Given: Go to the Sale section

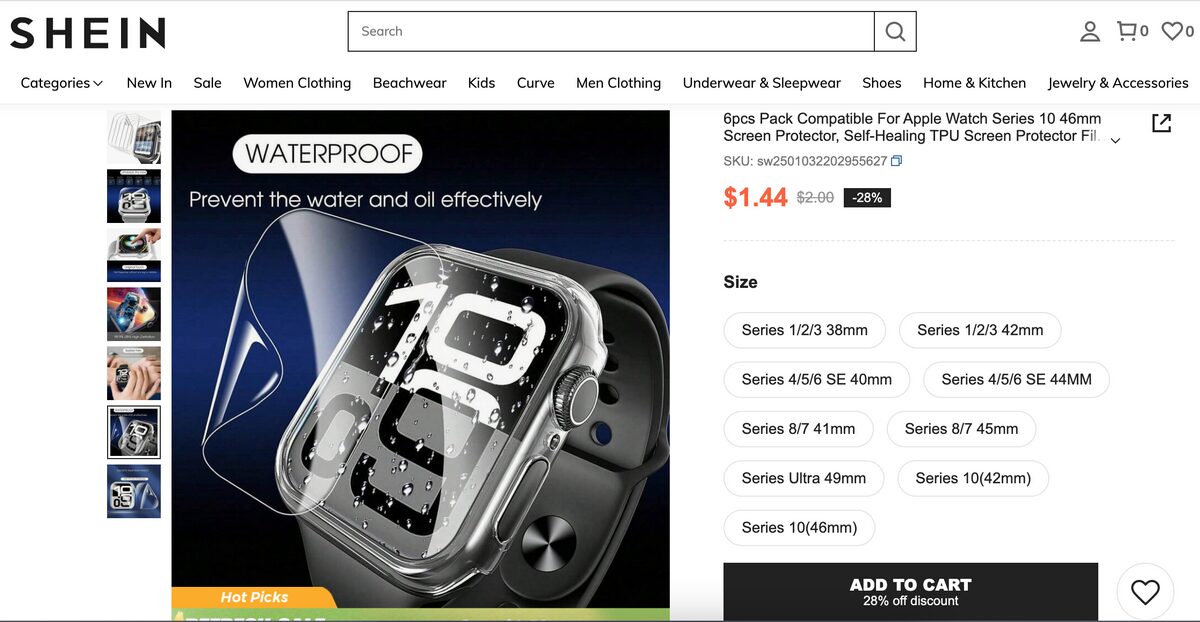Looking at the screenshot, I should (x=208, y=83).
